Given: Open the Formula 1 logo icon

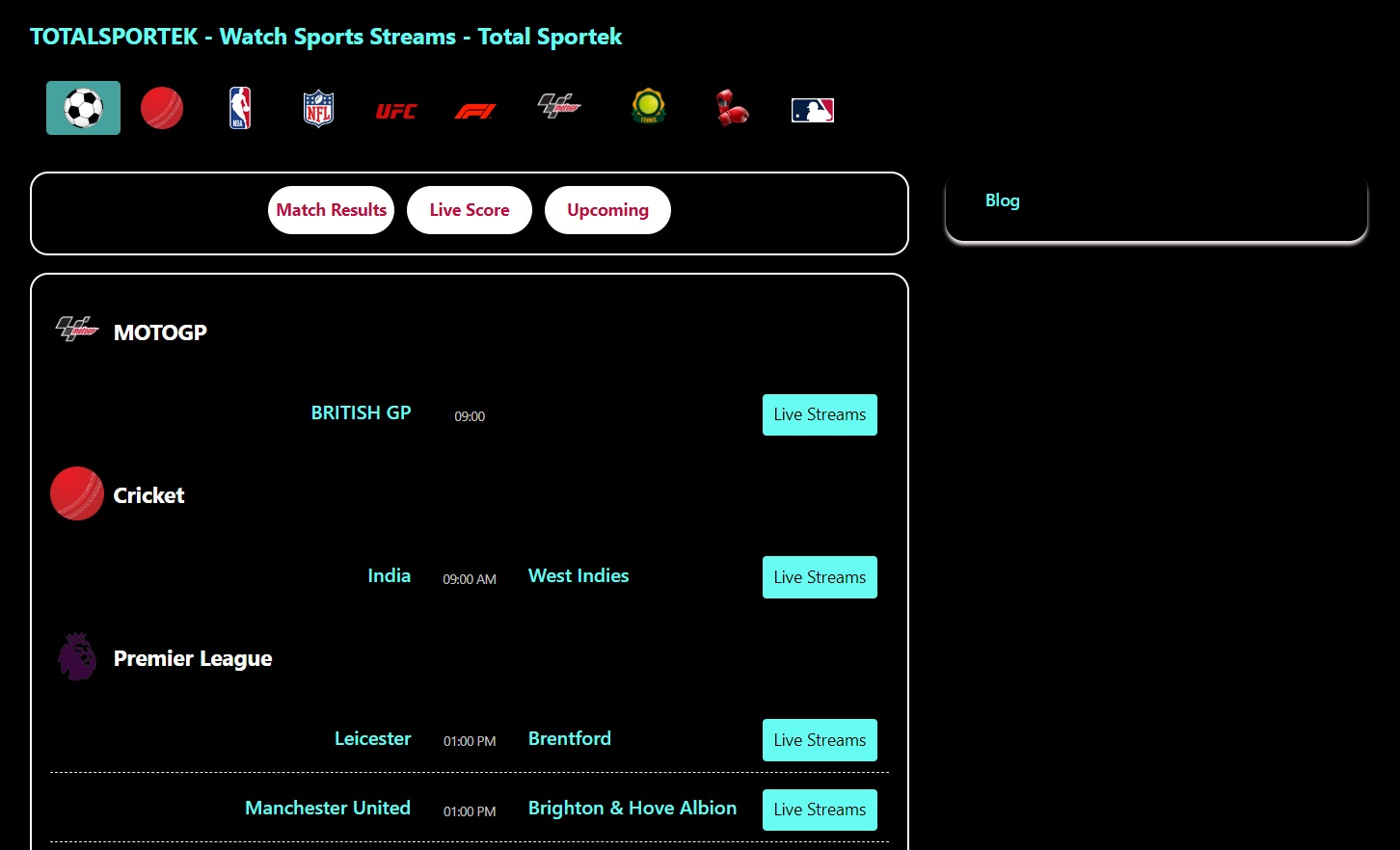Looking at the screenshot, I should pyautogui.click(x=474, y=112).
